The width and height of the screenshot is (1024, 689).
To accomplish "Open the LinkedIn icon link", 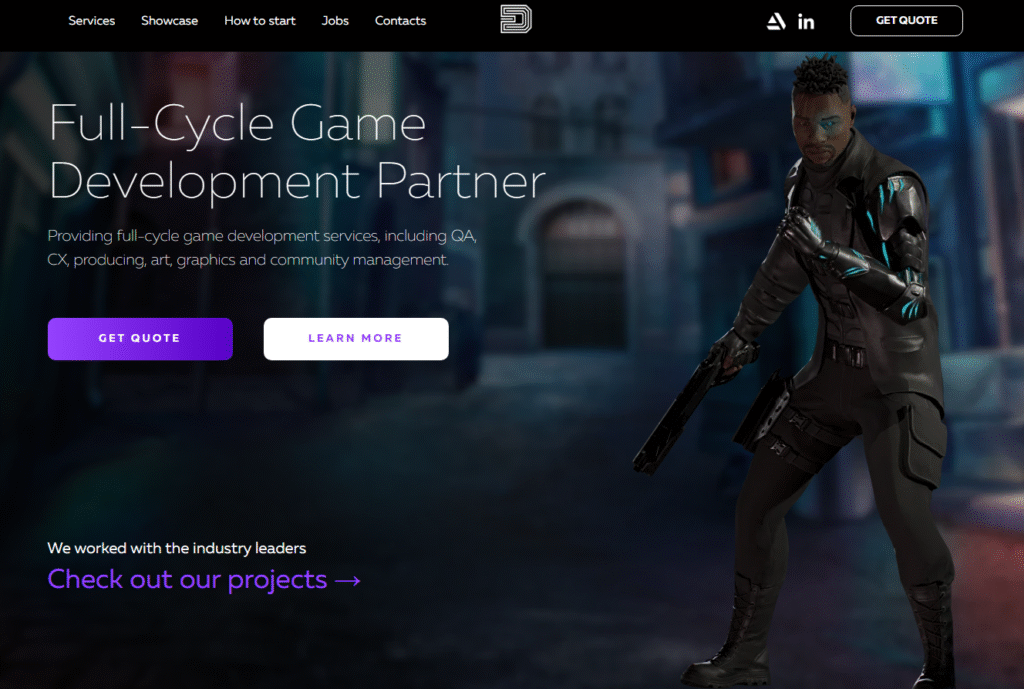I will [806, 22].
